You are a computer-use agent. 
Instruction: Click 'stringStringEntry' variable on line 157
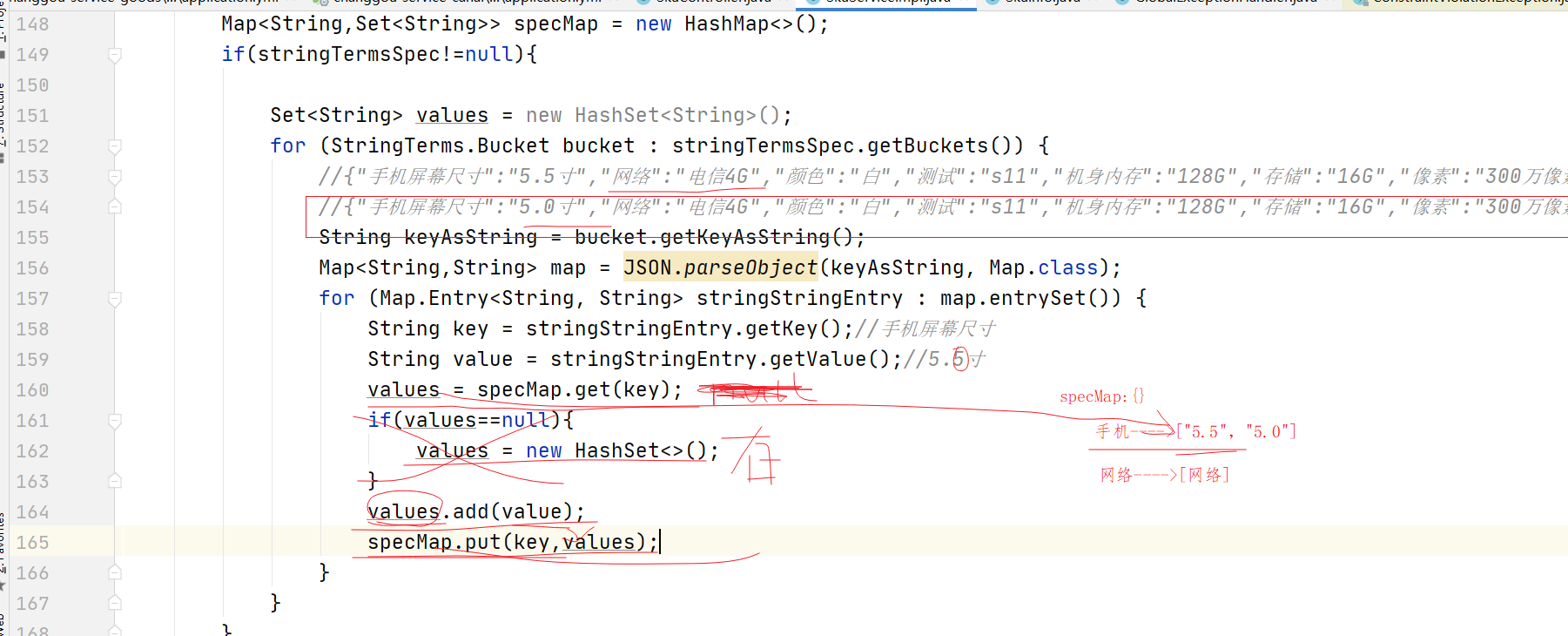click(x=799, y=298)
